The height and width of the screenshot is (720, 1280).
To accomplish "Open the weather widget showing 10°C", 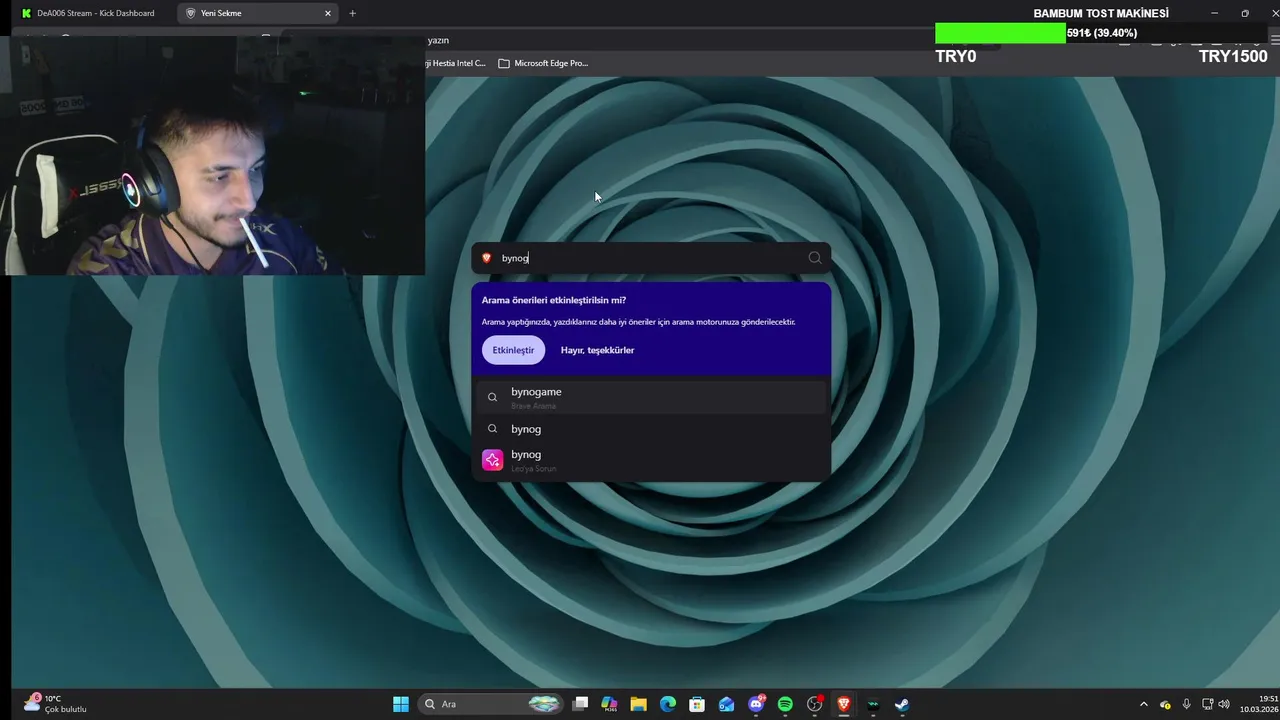I will (x=56, y=704).
